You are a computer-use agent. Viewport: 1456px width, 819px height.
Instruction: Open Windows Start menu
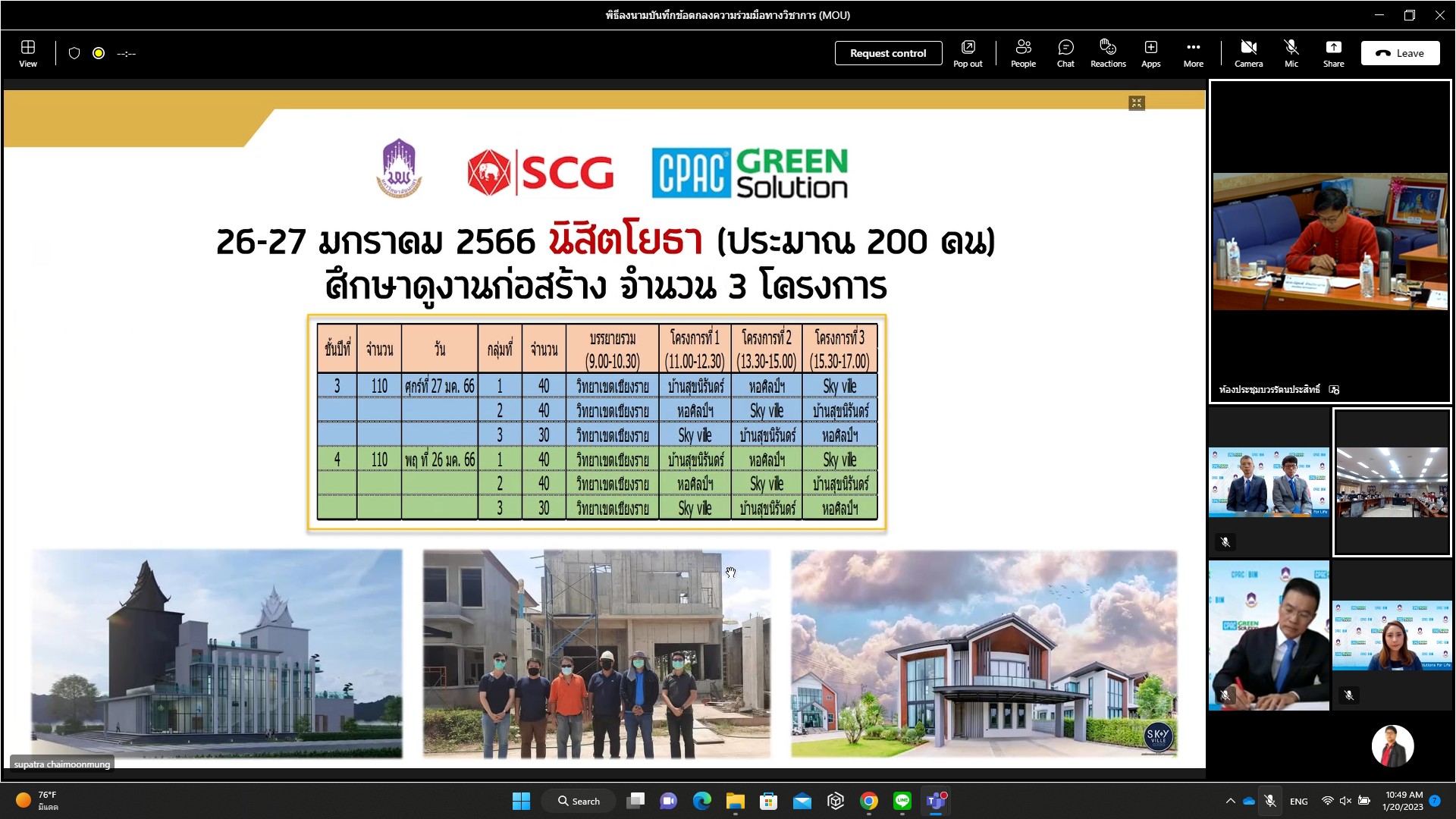(521, 801)
